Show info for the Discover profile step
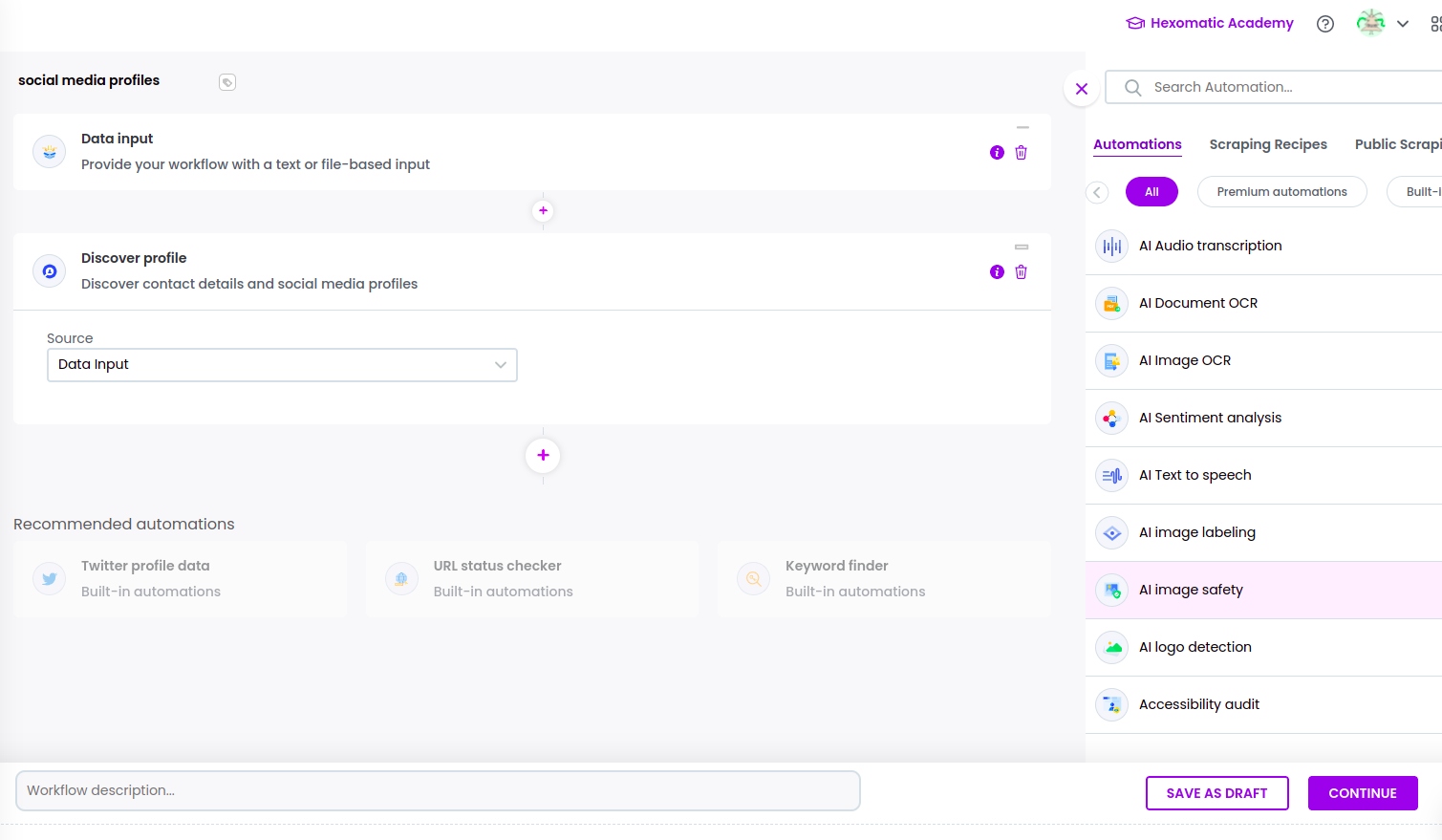The width and height of the screenshot is (1442, 840). 997,271
